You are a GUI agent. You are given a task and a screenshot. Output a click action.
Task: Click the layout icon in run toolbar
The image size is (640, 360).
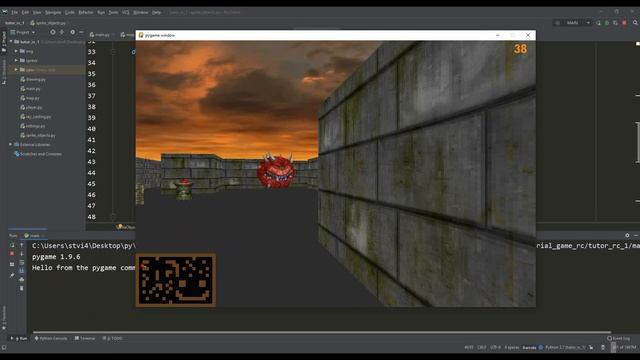[x=12, y=264]
